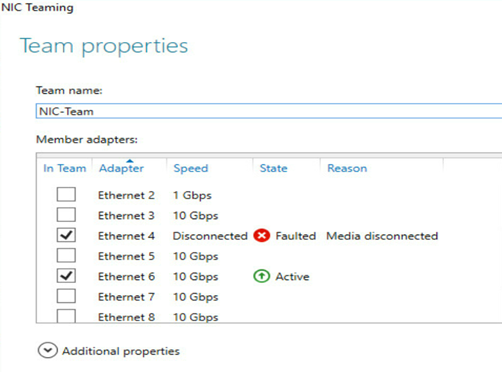This screenshot has height=372, width=502.
Task: Sort by the In Team column
Action: (65, 168)
